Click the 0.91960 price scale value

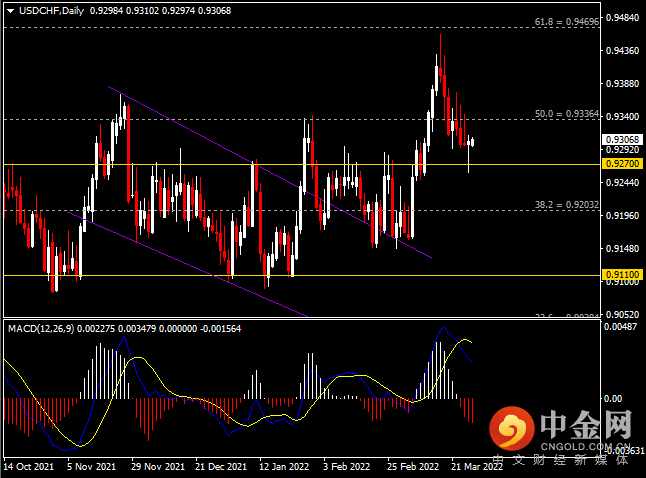623,216
